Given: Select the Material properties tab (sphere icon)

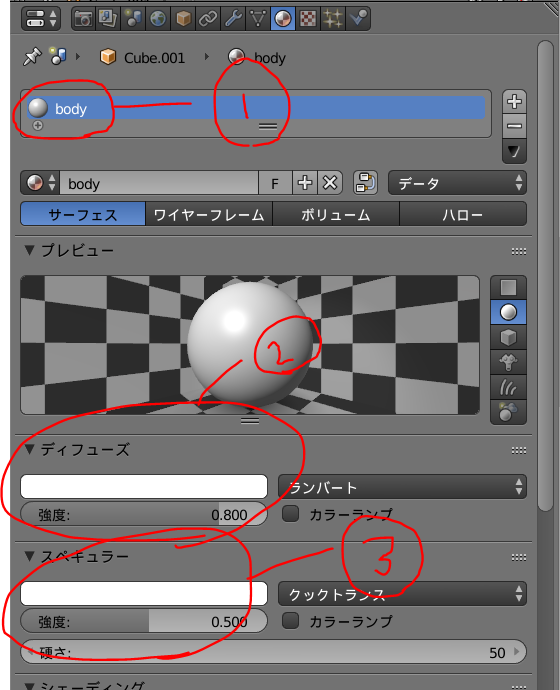Looking at the screenshot, I should coord(283,19).
